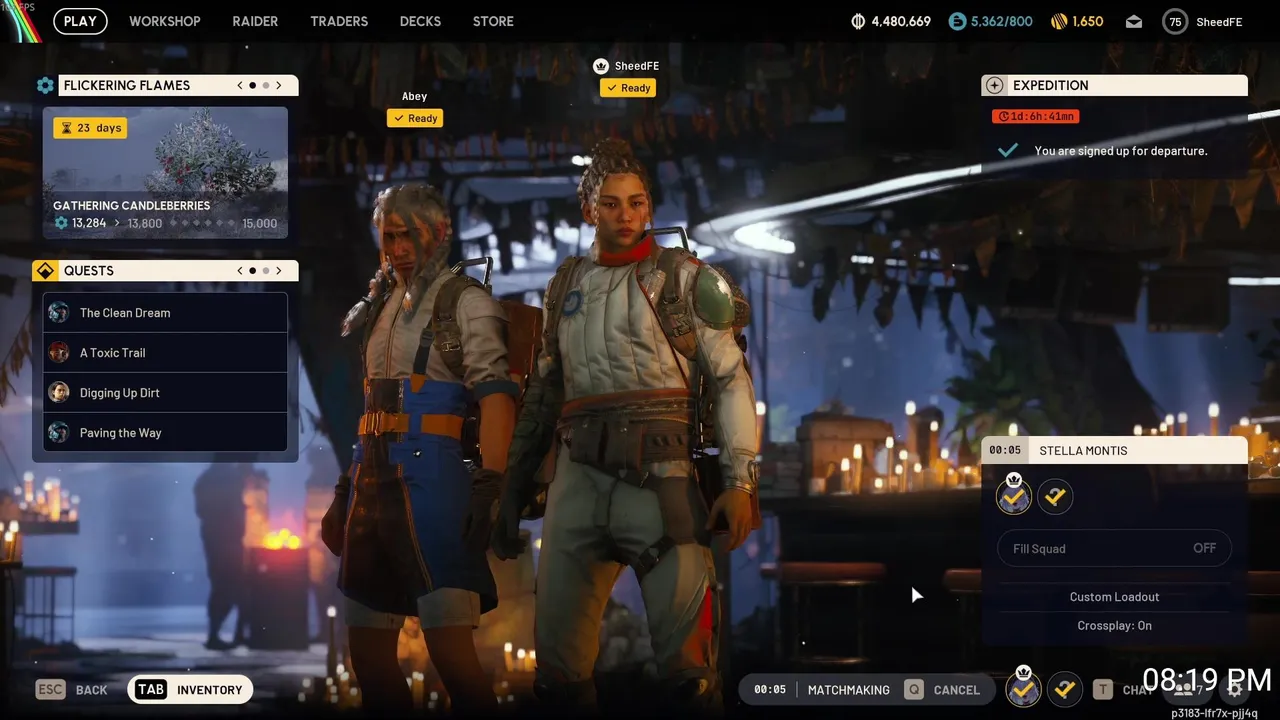Click the Digging Up Dirt quest giver portrait

click(x=59, y=393)
